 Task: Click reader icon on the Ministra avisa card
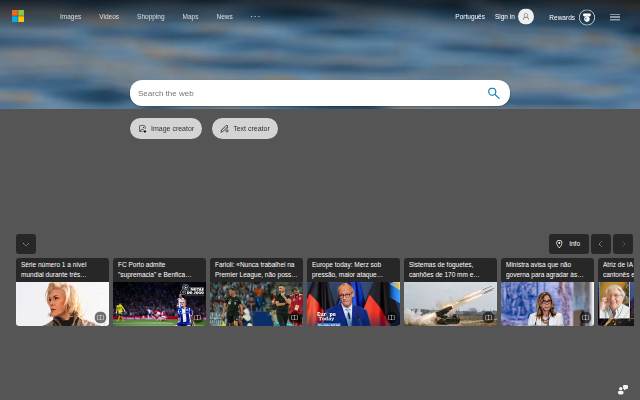[x=585, y=317]
